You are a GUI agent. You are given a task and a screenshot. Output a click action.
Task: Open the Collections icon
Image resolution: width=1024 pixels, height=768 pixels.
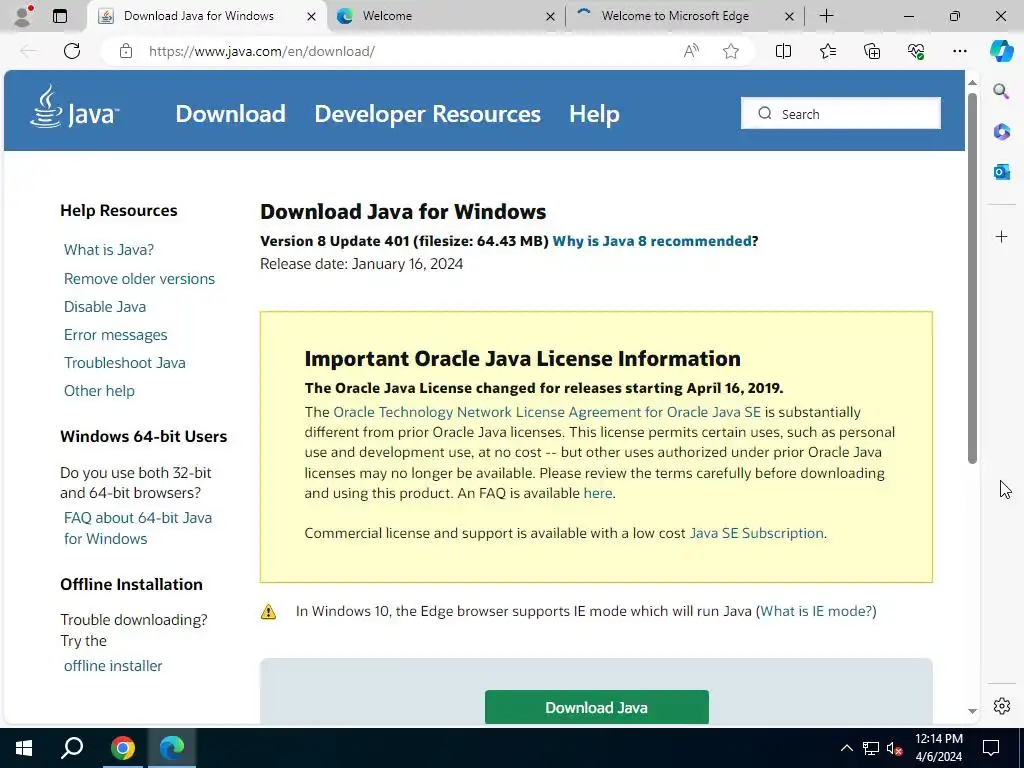[872, 51]
